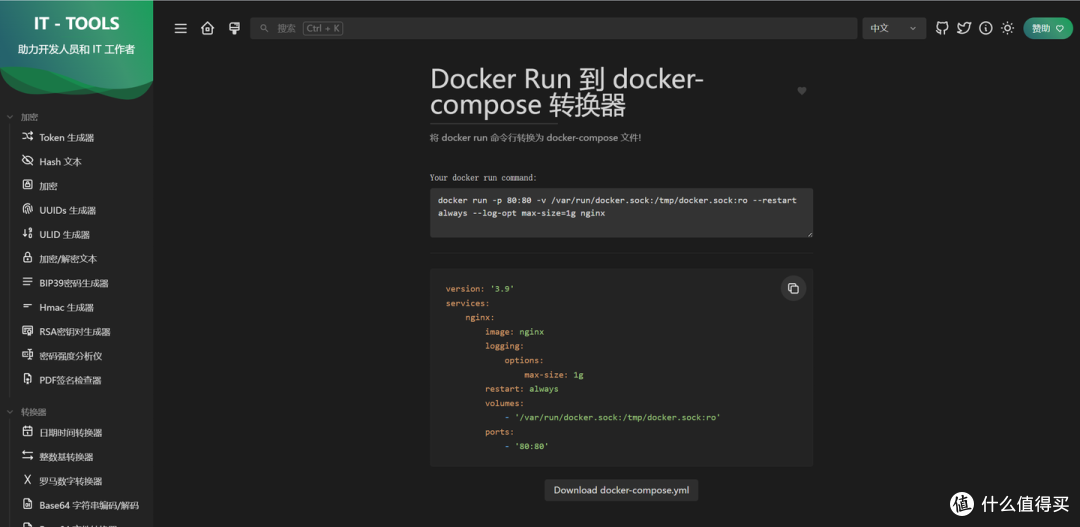The width and height of the screenshot is (1080, 527).
Task: Click the 'restart: always' line
Action: click(521, 389)
